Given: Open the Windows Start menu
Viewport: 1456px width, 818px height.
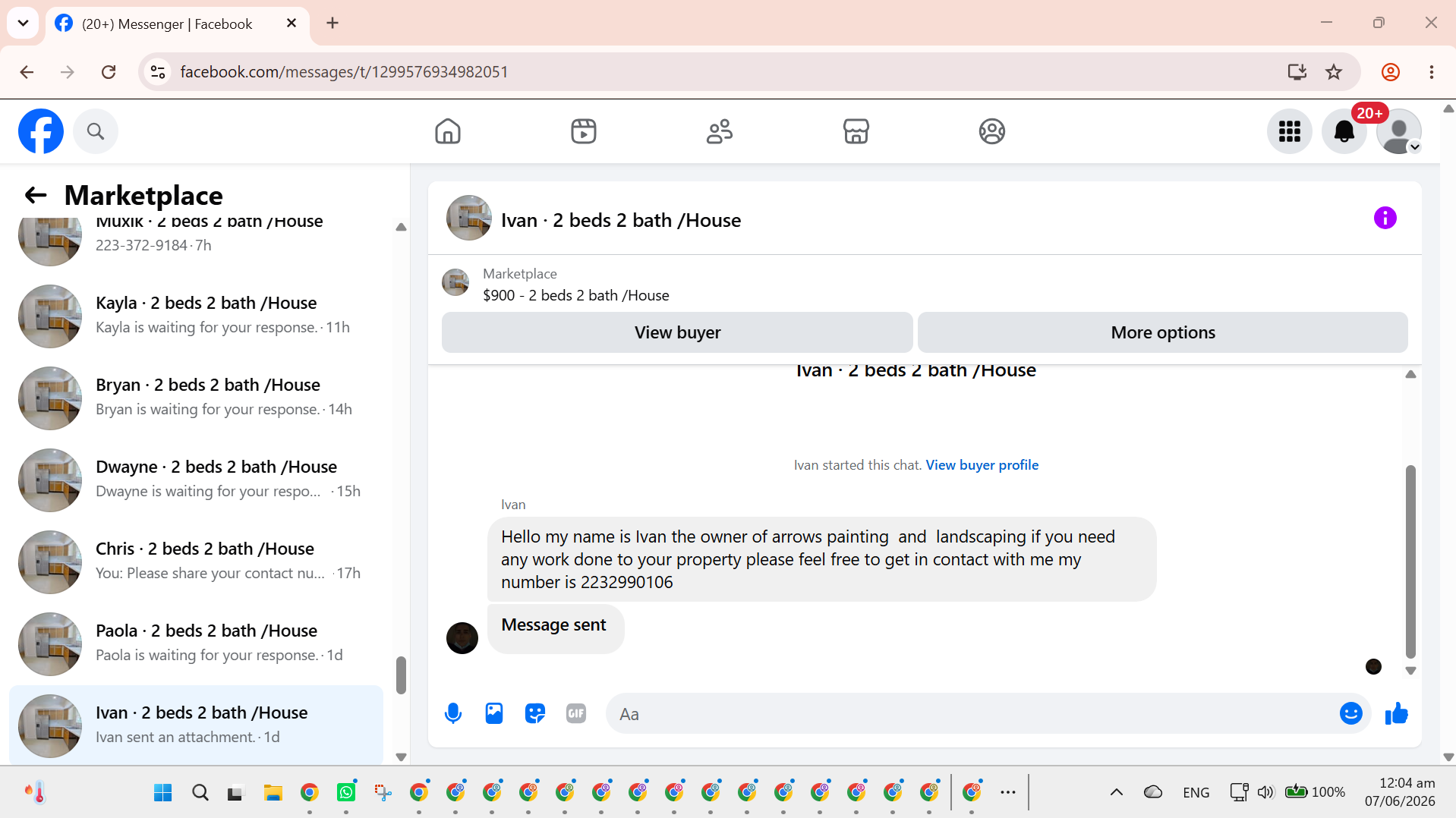Looking at the screenshot, I should pyautogui.click(x=162, y=792).
